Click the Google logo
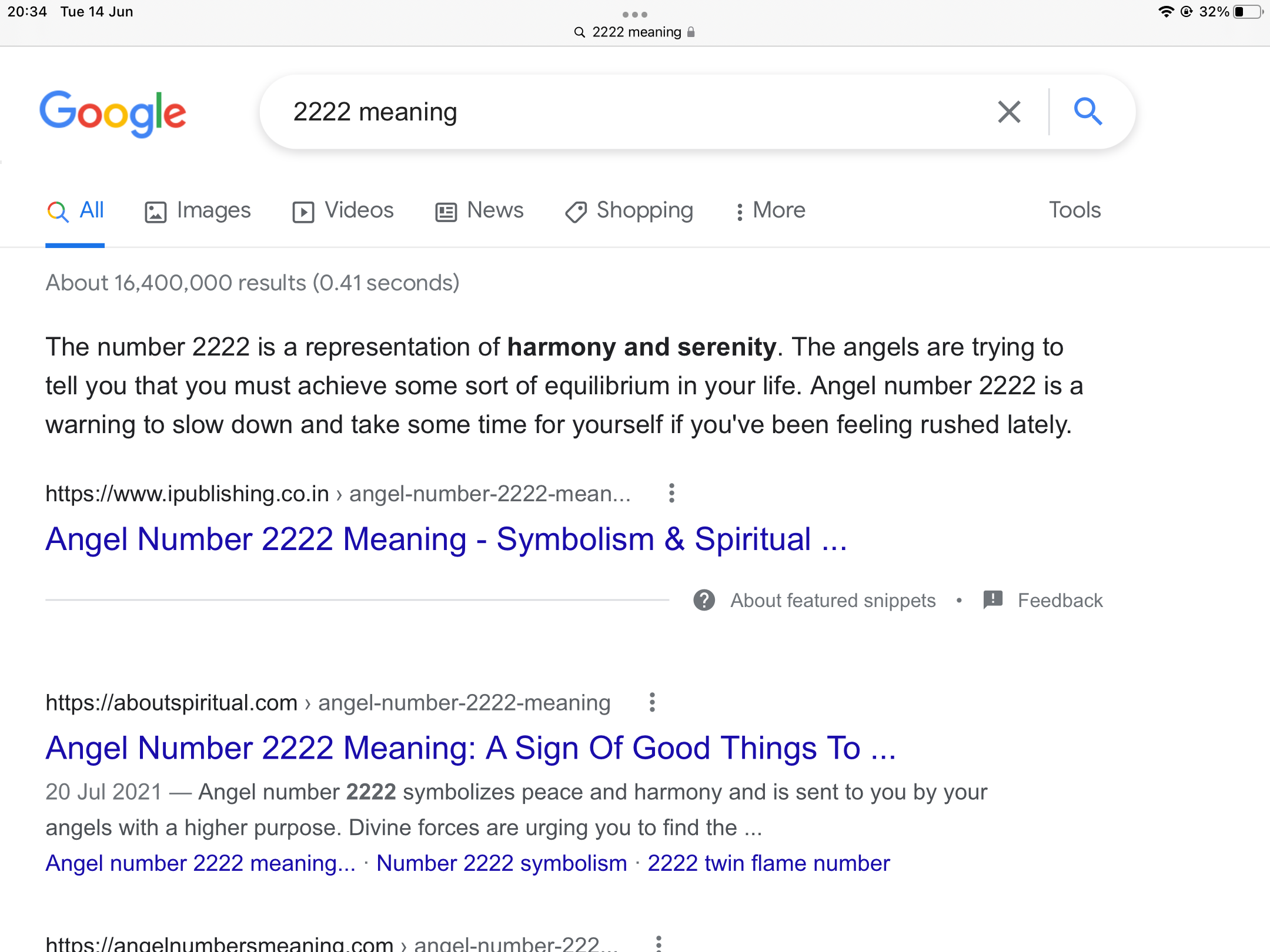 pos(113,113)
